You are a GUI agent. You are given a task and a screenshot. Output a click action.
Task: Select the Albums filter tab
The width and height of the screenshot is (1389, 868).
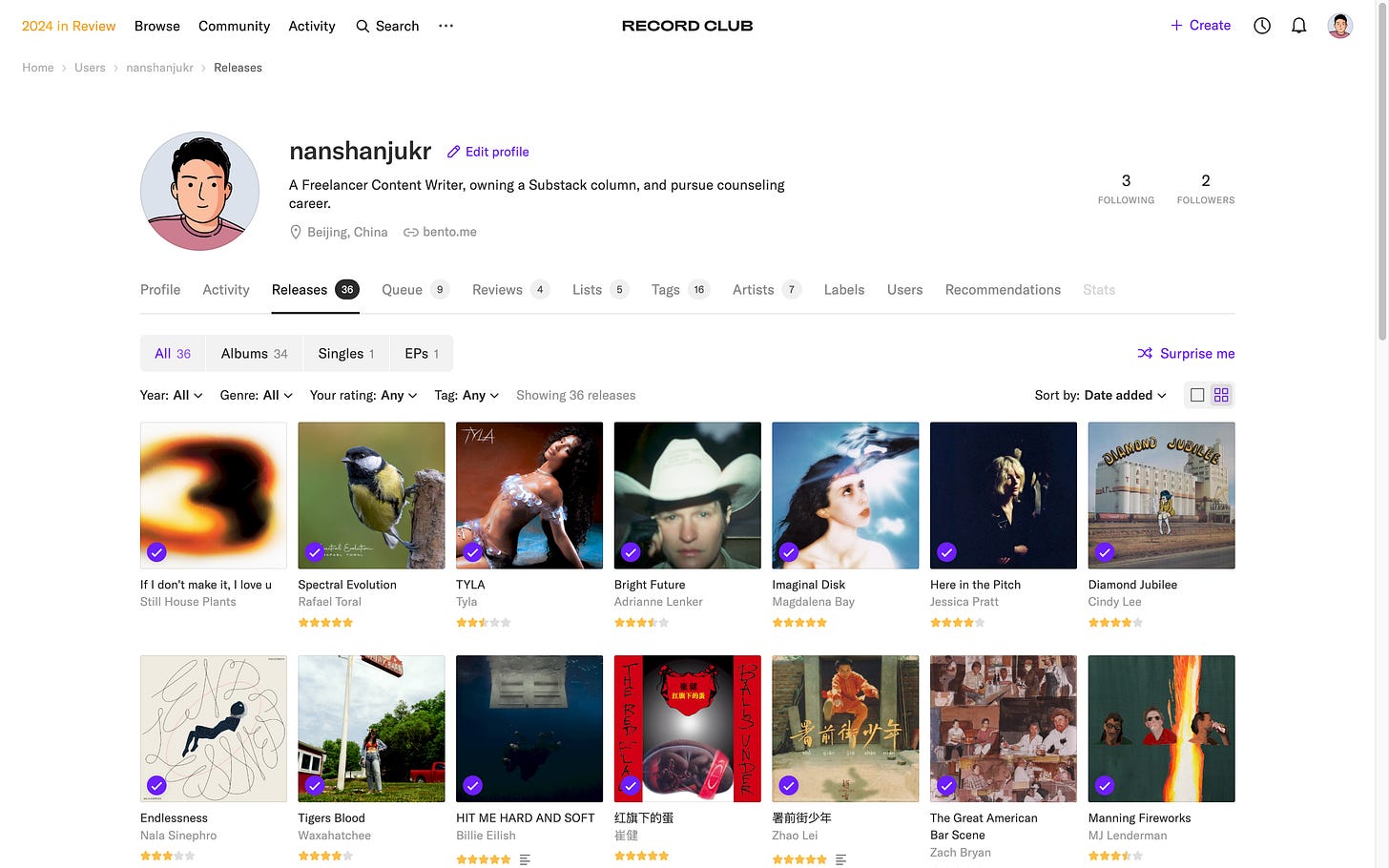(x=254, y=354)
